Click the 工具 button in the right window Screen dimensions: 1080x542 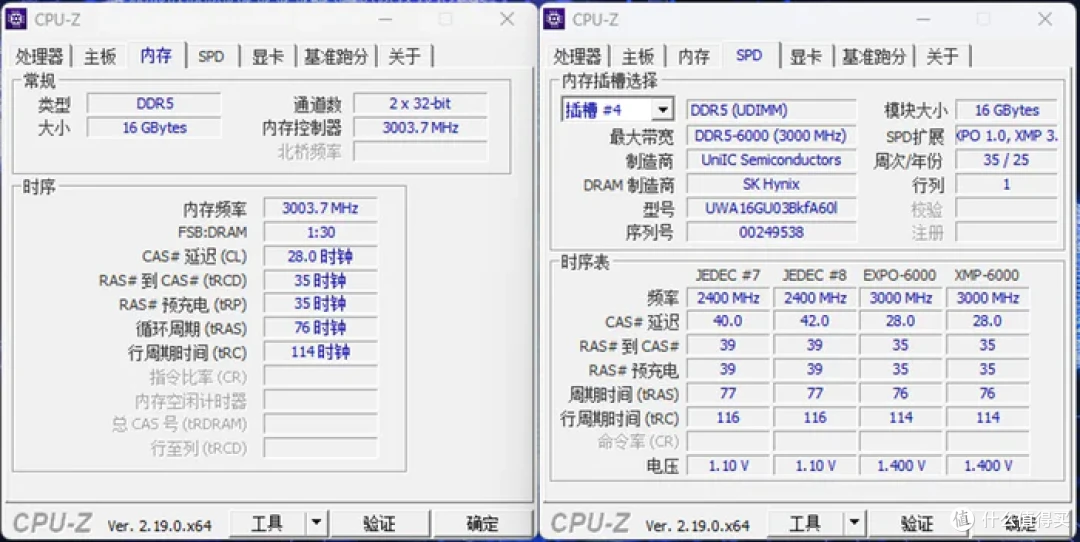click(x=805, y=524)
